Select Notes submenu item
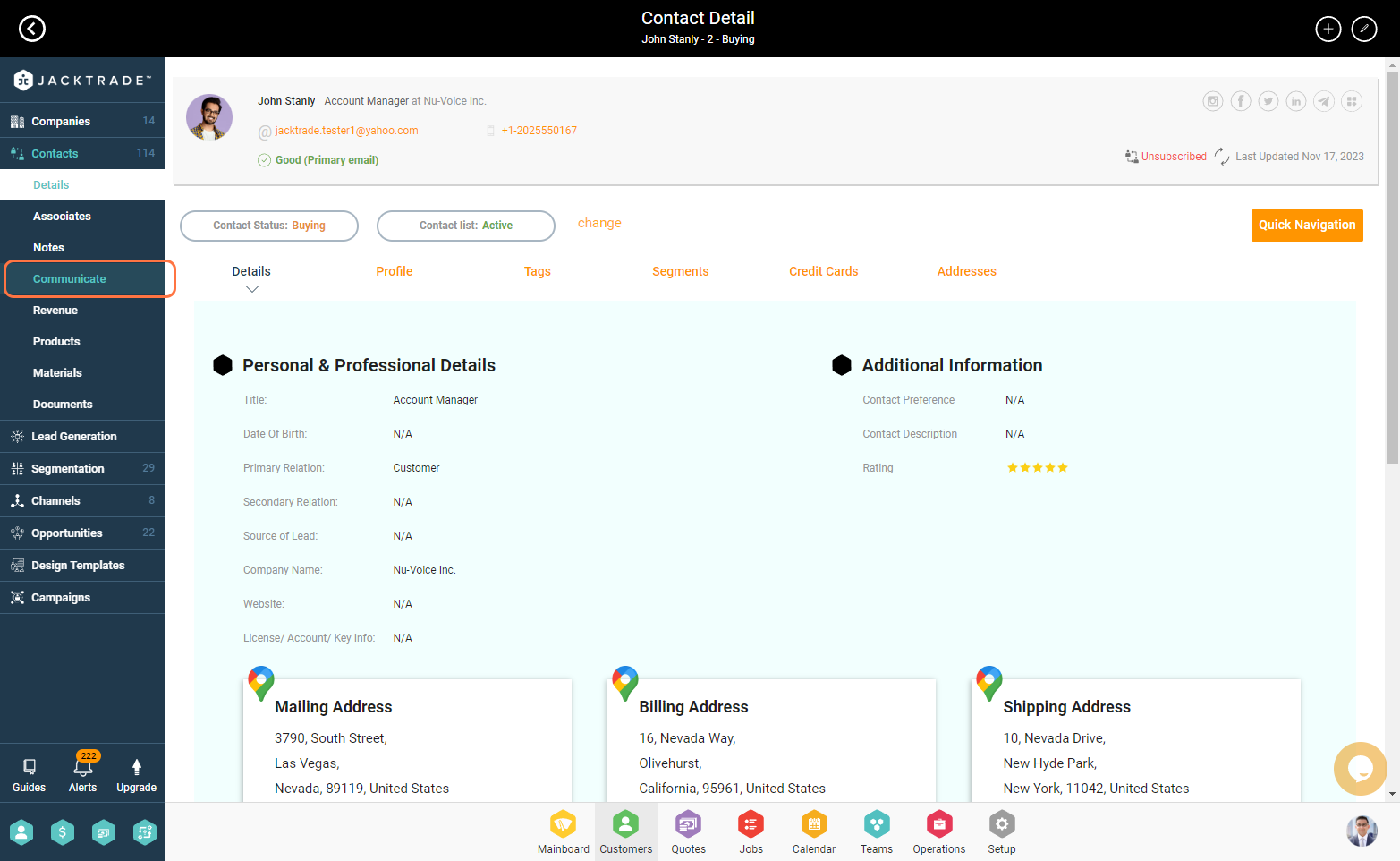The height and width of the screenshot is (861, 1400). click(x=82, y=247)
